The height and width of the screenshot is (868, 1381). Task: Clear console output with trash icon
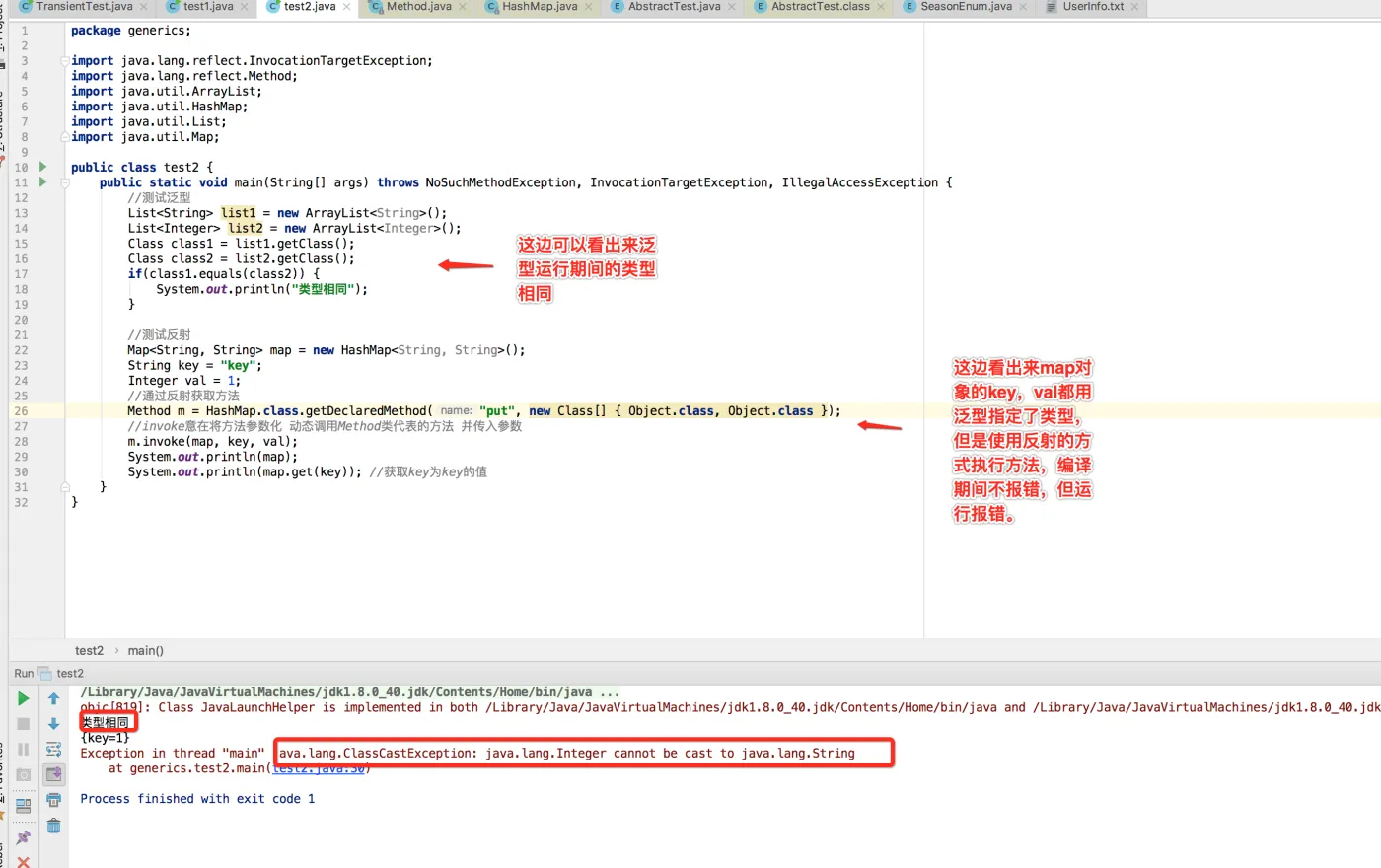pyautogui.click(x=54, y=826)
